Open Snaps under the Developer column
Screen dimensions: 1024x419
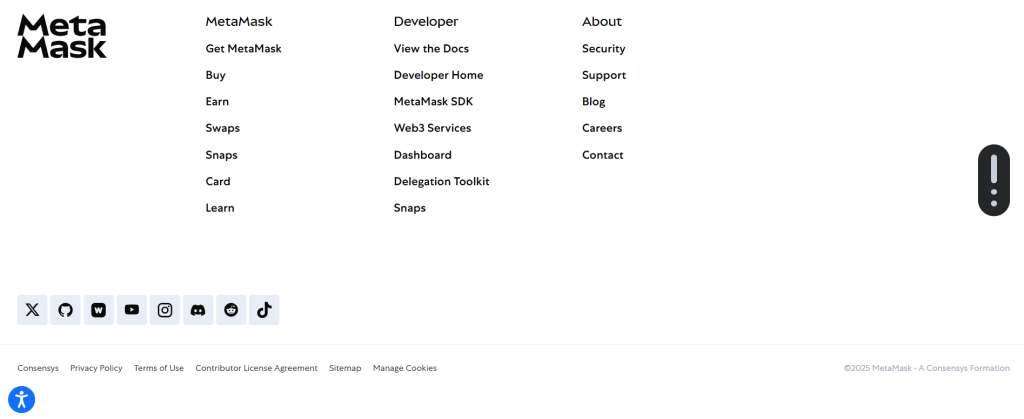click(x=410, y=208)
